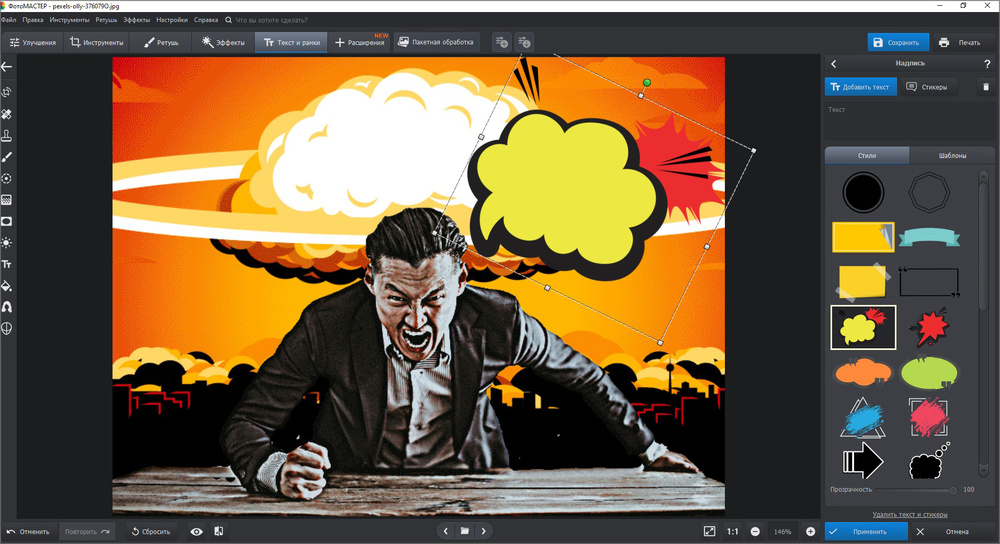The width and height of the screenshot is (1000, 544).
Task: Go to previous photo with left chevron
Action: pyautogui.click(x=445, y=531)
